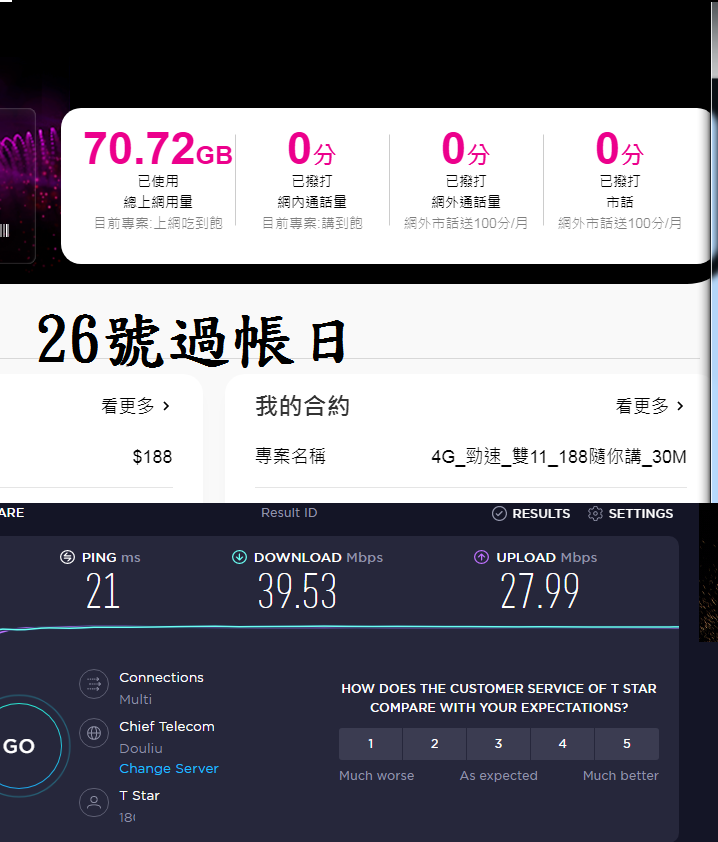Rate customer service as 1
This screenshot has height=842, width=718.
click(371, 744)
